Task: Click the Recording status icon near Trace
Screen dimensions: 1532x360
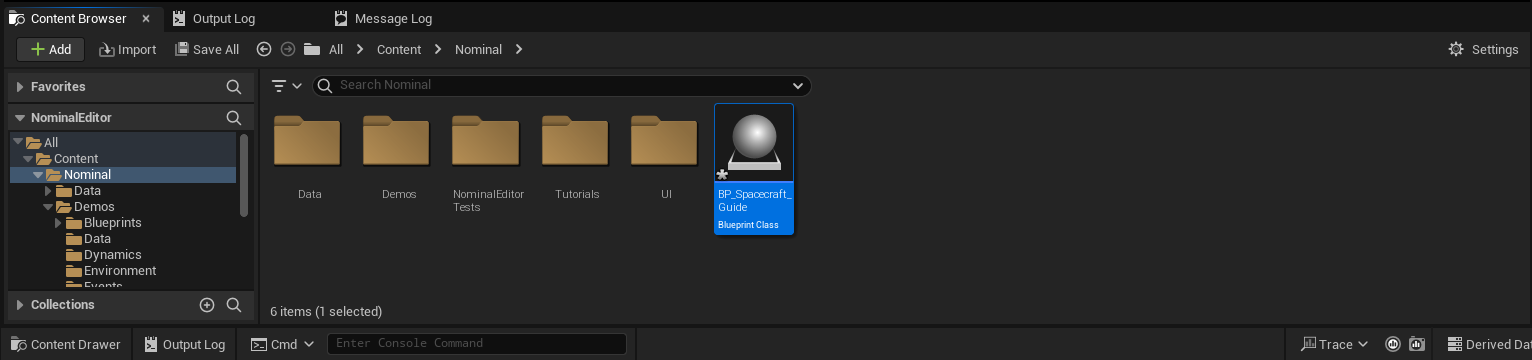Action: pyautogui.click(x=1392, y=344)
